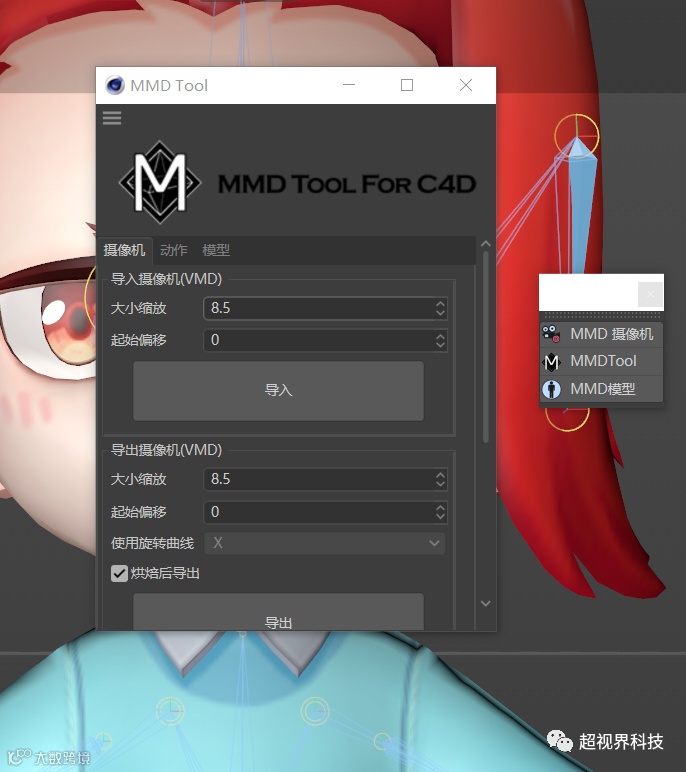This screenshot has height=772, width=686.
Task: Click the scroll down arrow in MMD Tool
Action: (x=486, y=604)
